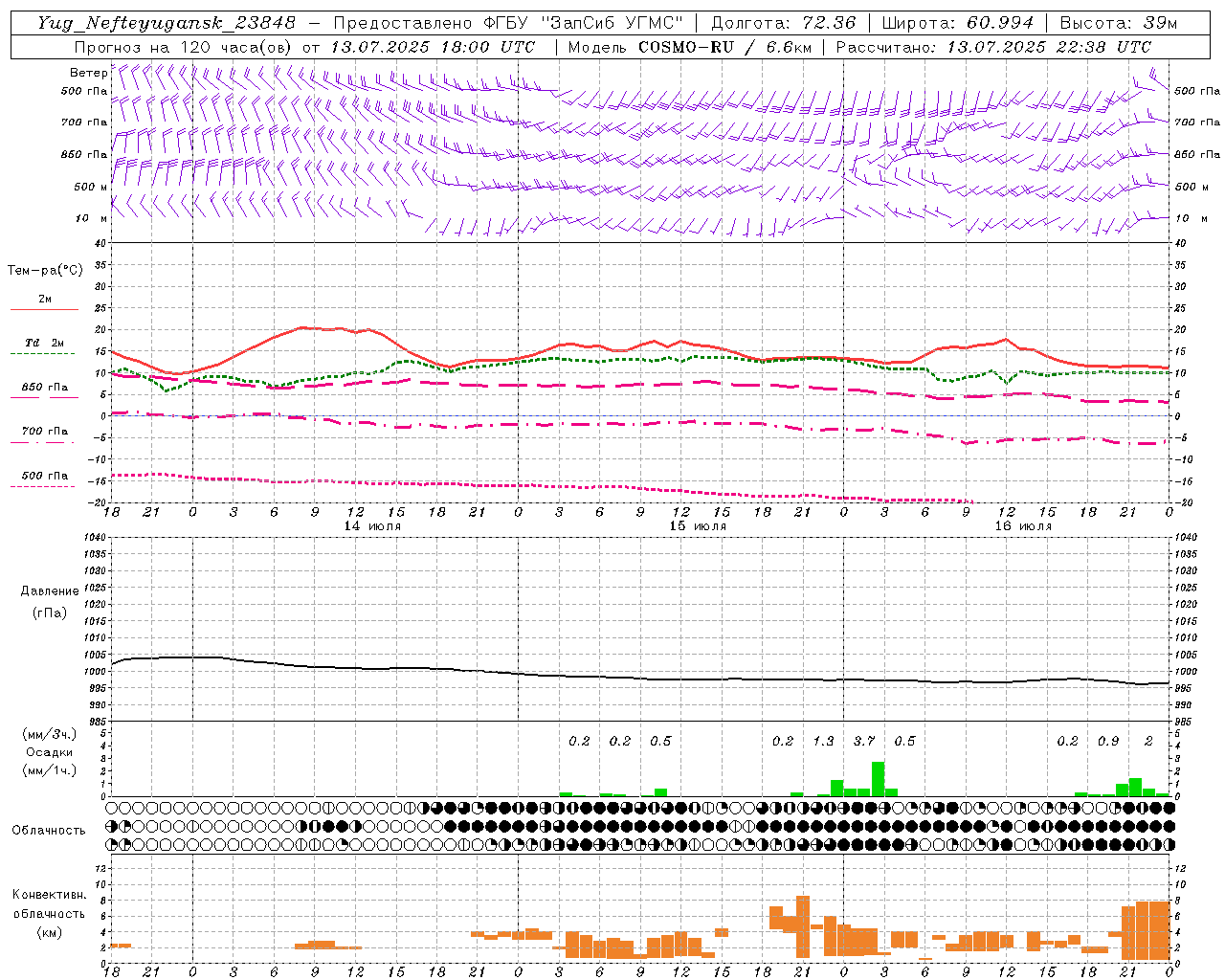The height and width of the screenshot is (980, 1225).
Task: Click the 15 июля date label
Action: pos(697,526)
